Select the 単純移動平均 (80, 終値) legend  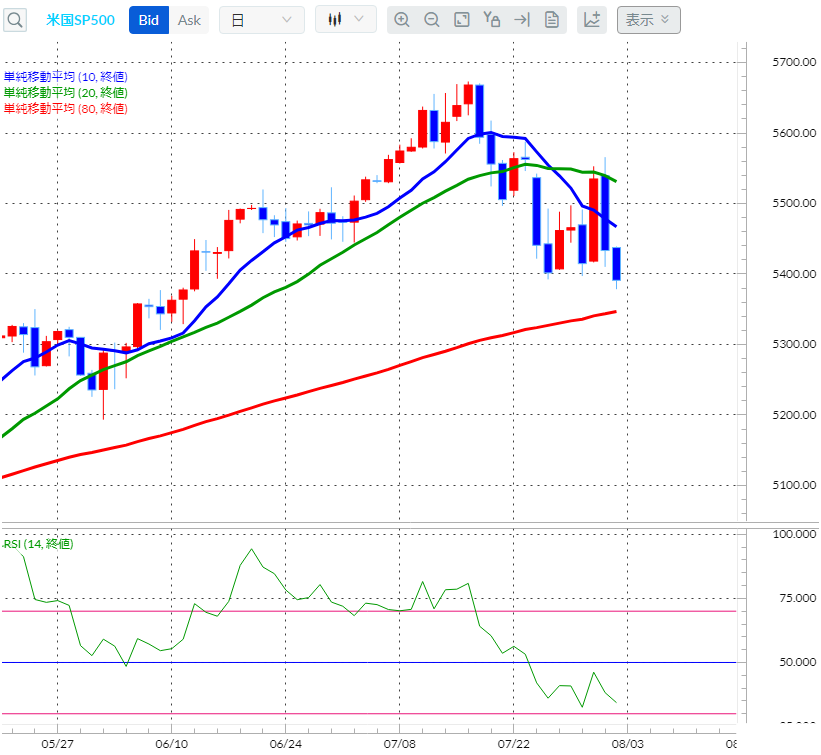click(x=66, y=108)
